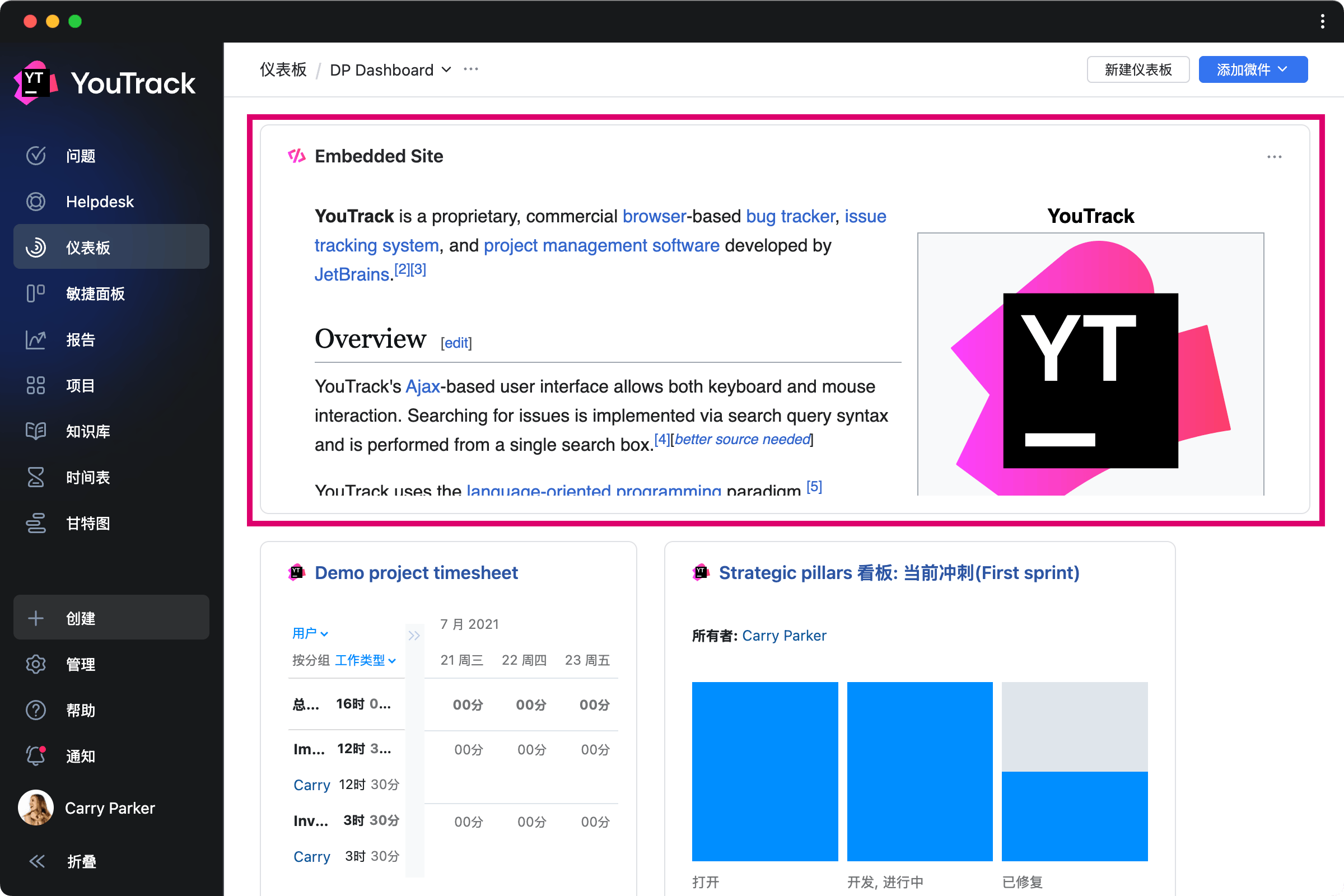
Task: Click the gray portion of third bar
Action: [1074, 726]
